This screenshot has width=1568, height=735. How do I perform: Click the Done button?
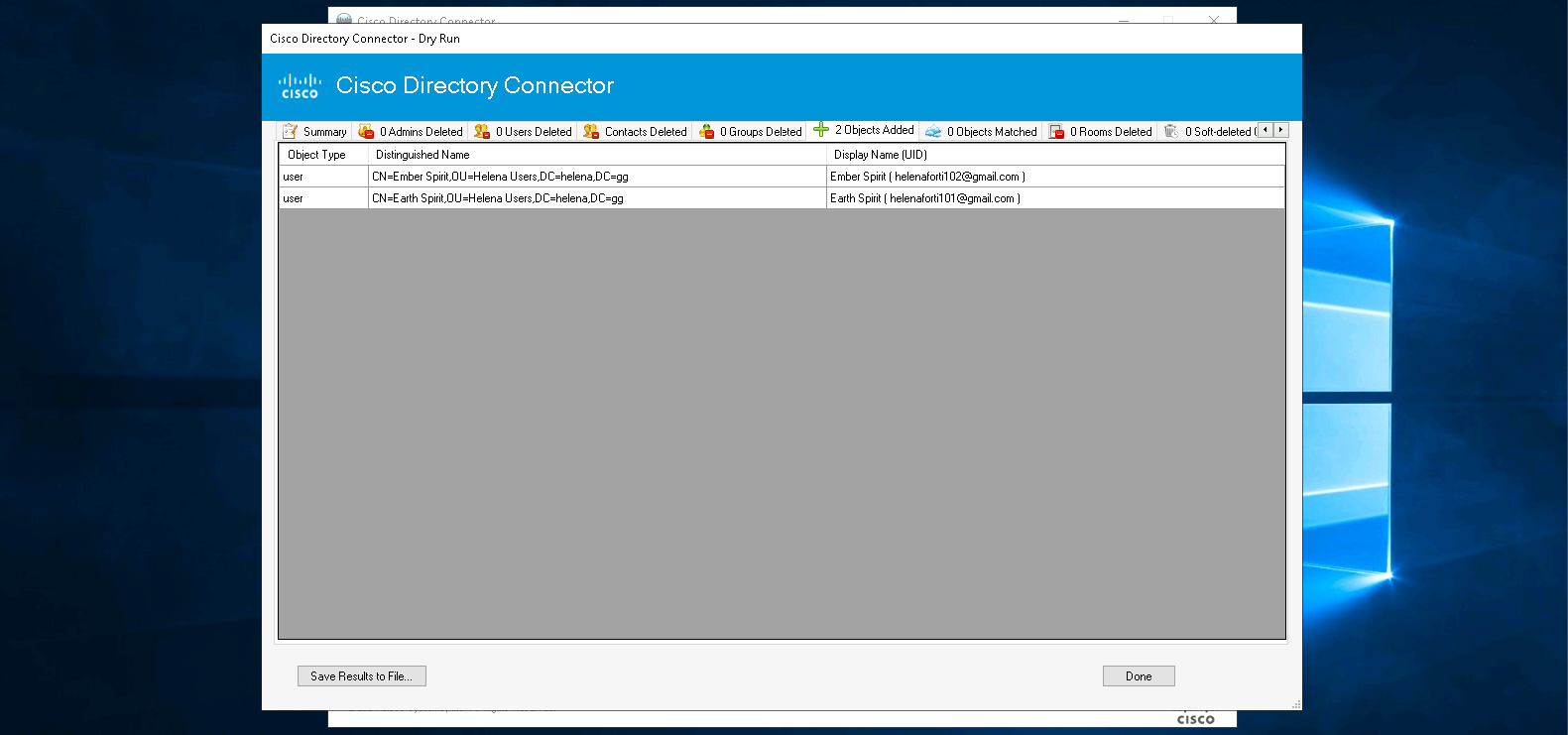click(x=1139, y=676)
